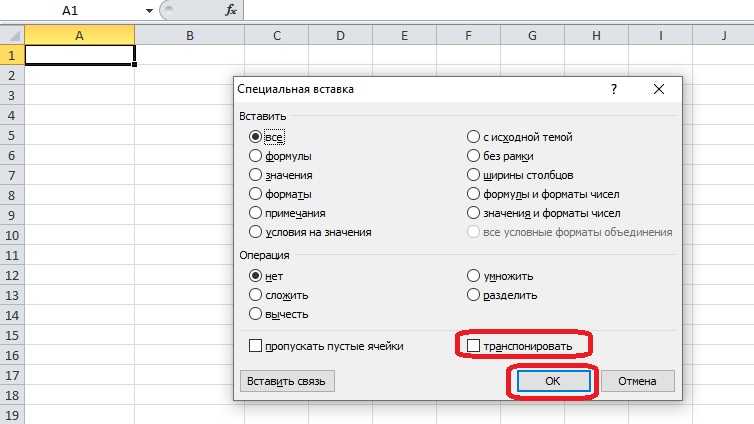Tick the 'транспонировать' checkbox
The height and width of the screenshot is (424, 754).
474,346
